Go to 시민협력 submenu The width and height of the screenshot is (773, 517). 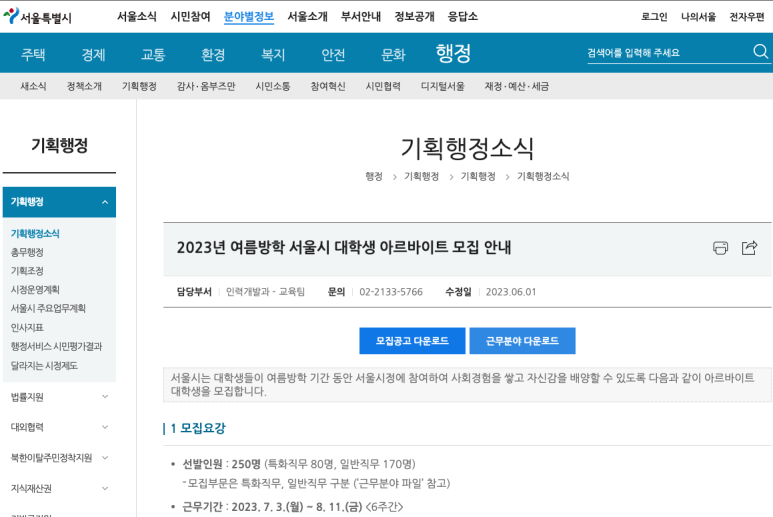383,86
